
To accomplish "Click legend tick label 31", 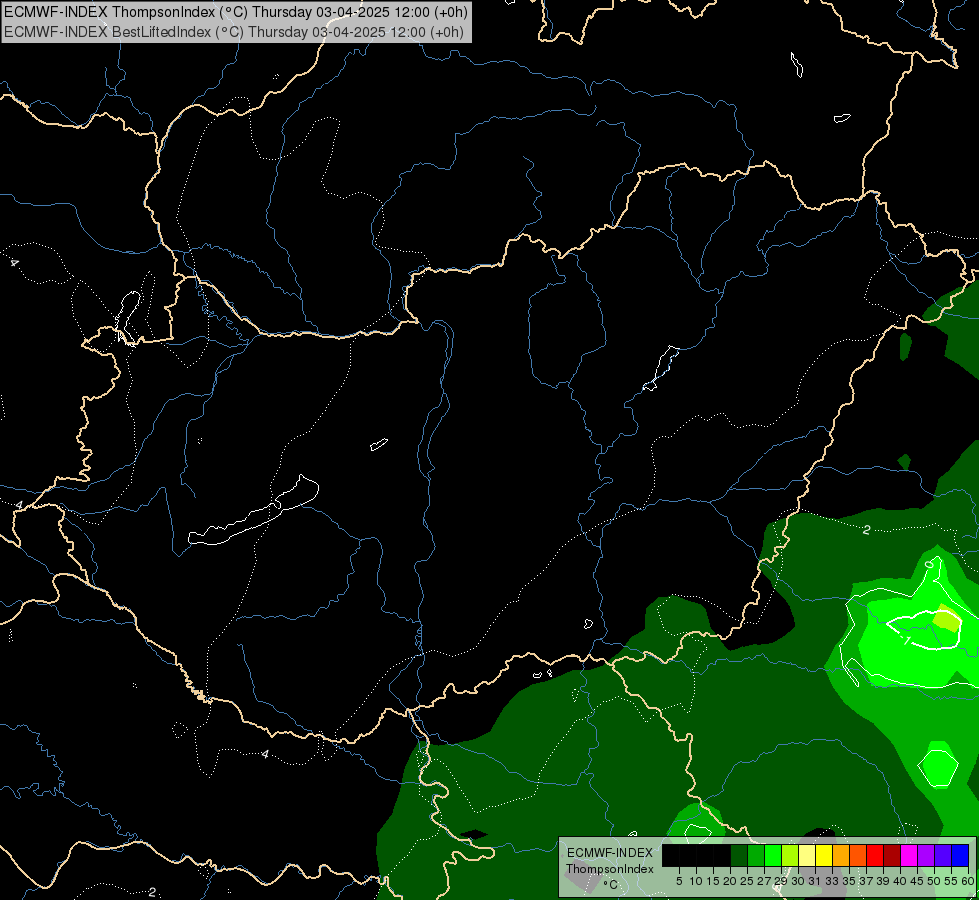I will [815, 881].
